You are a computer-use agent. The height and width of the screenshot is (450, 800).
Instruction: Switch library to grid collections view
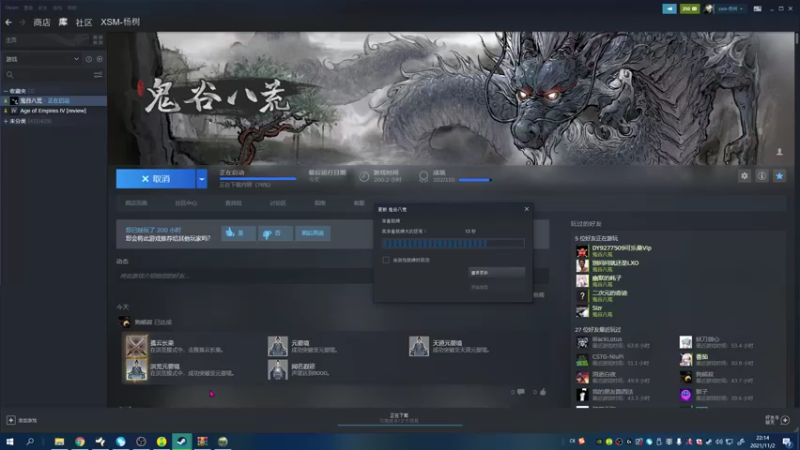click(x=97, y=40)
